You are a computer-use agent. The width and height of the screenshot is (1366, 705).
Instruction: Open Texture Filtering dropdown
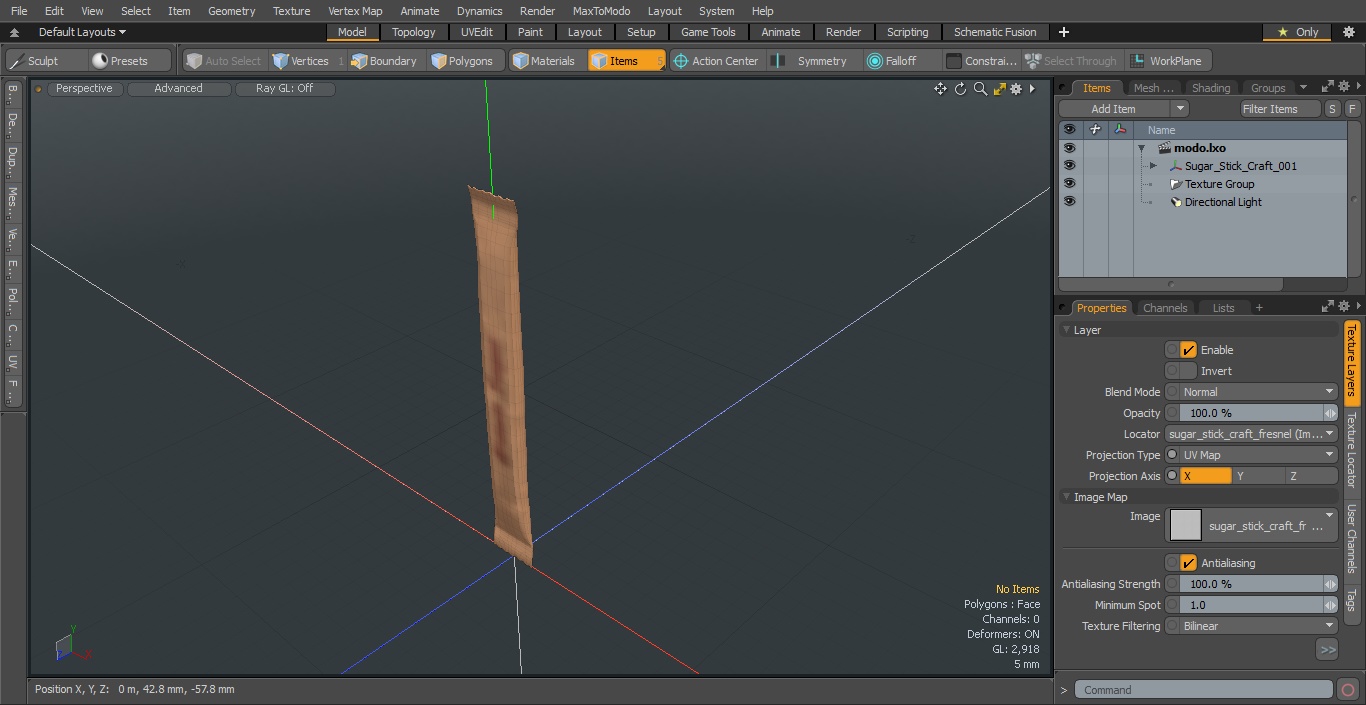(x=1258, y=626)
